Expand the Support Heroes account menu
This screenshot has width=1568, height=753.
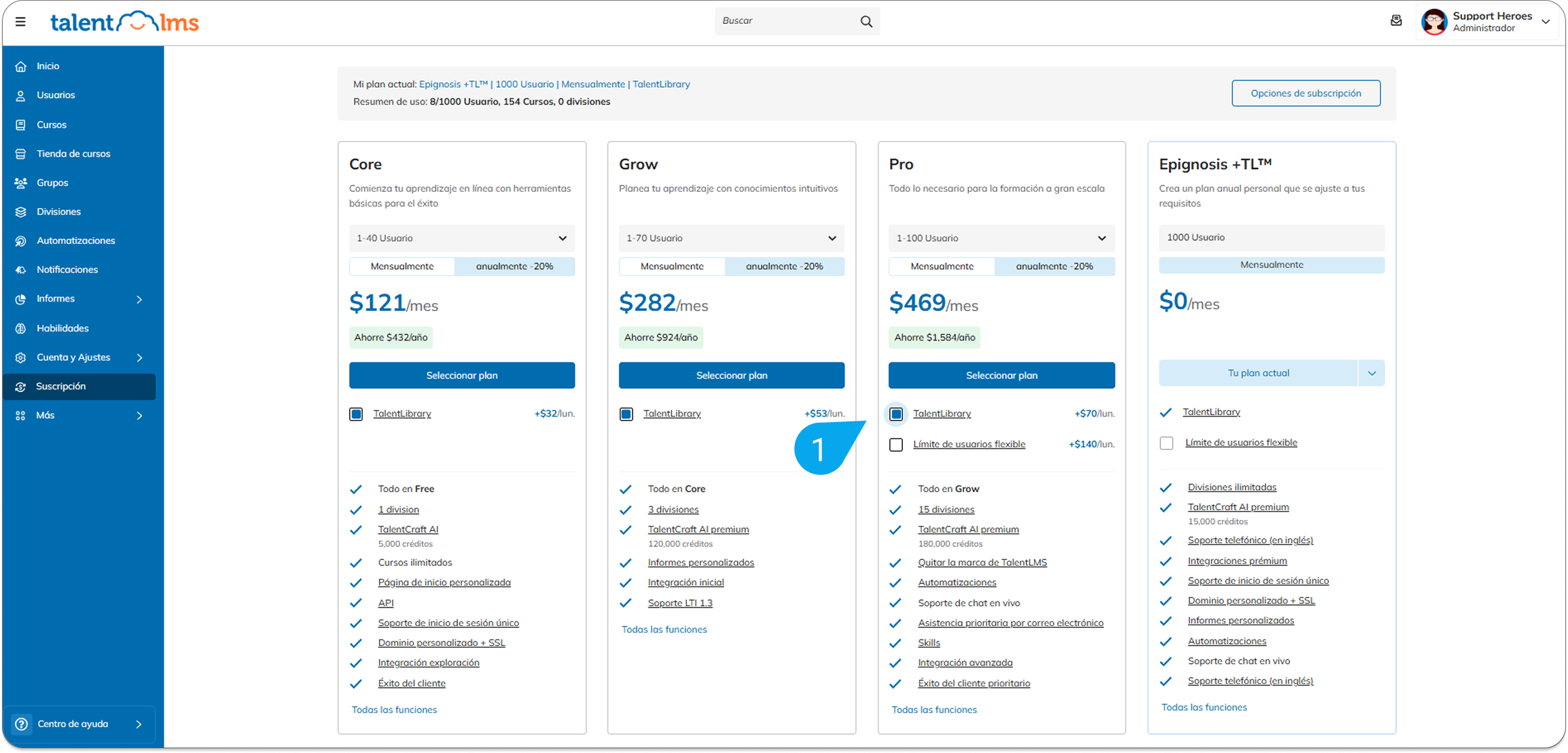coord(1546,22)
